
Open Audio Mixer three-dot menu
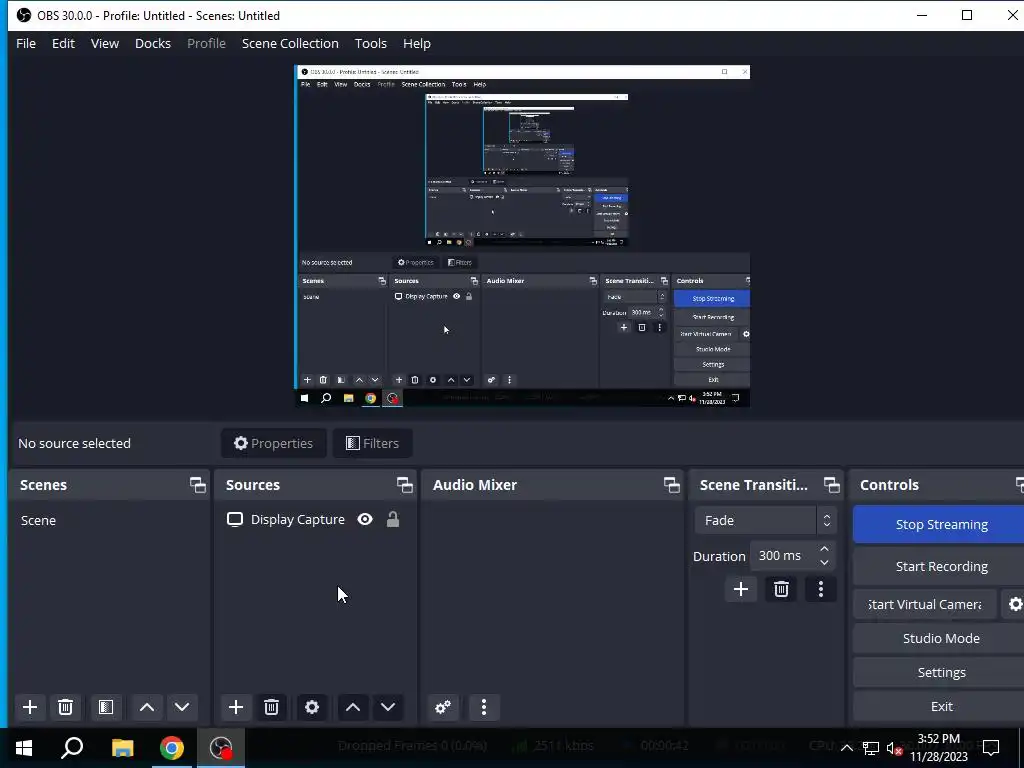(484, 707)
